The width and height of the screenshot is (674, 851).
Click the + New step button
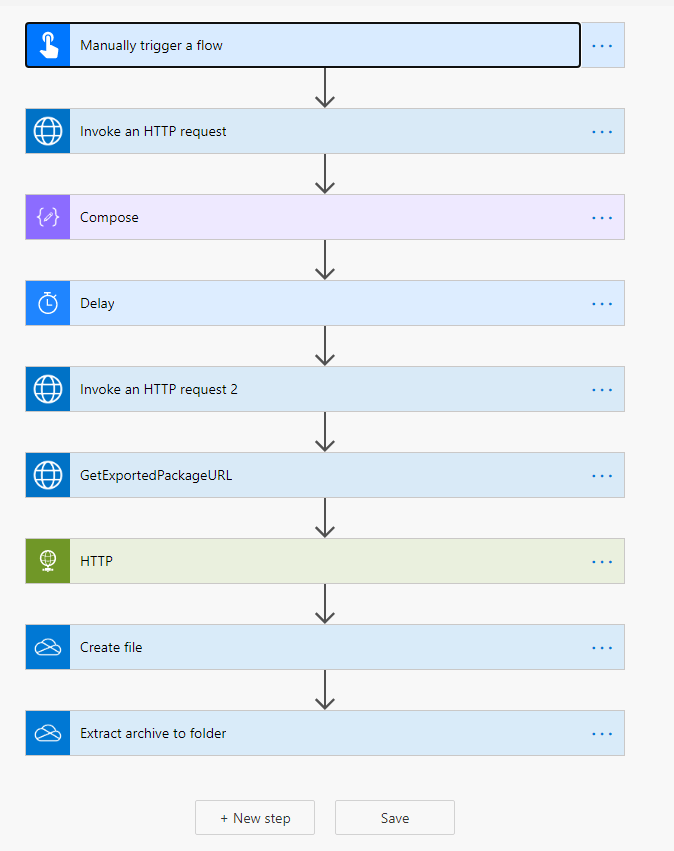255,817
